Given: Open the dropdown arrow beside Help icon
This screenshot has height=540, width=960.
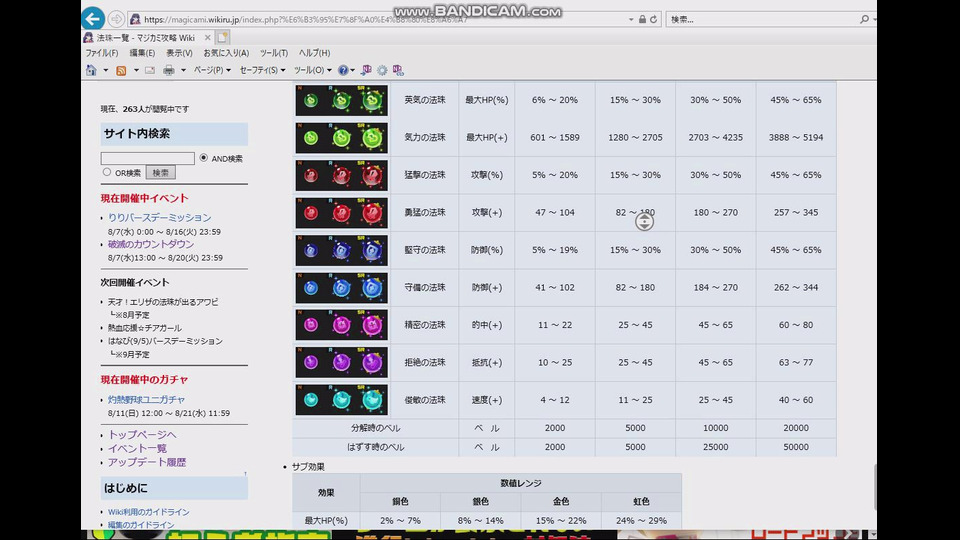Looking at the screenshot, I should [x=353, y=70].
